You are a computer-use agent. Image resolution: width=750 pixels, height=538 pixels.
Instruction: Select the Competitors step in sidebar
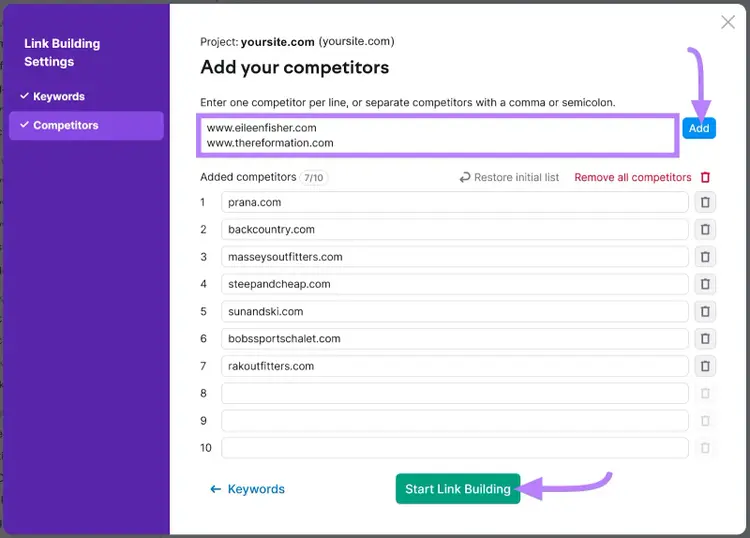coord(87,125)
